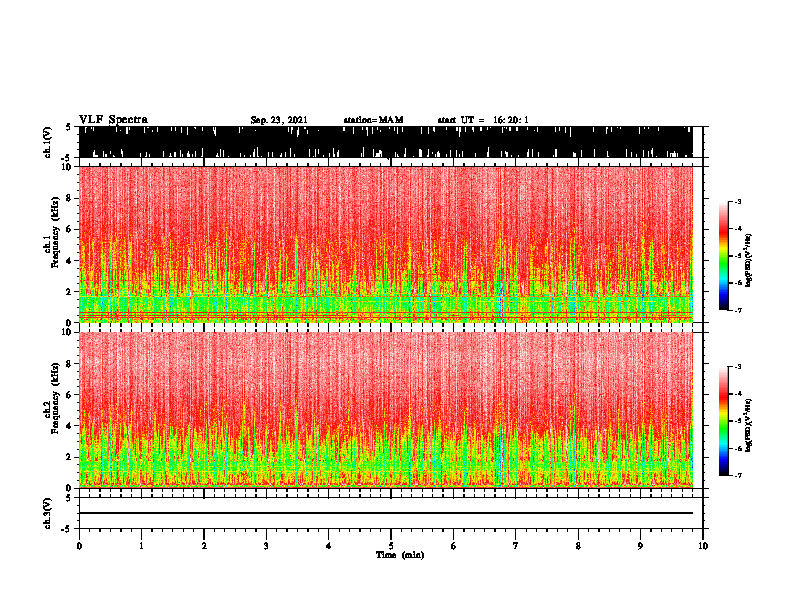Viewport: 792px width, 612px height.
Task: Click the "5" tick on ch.1(V) axis
Action: click(x=68, y=127)
